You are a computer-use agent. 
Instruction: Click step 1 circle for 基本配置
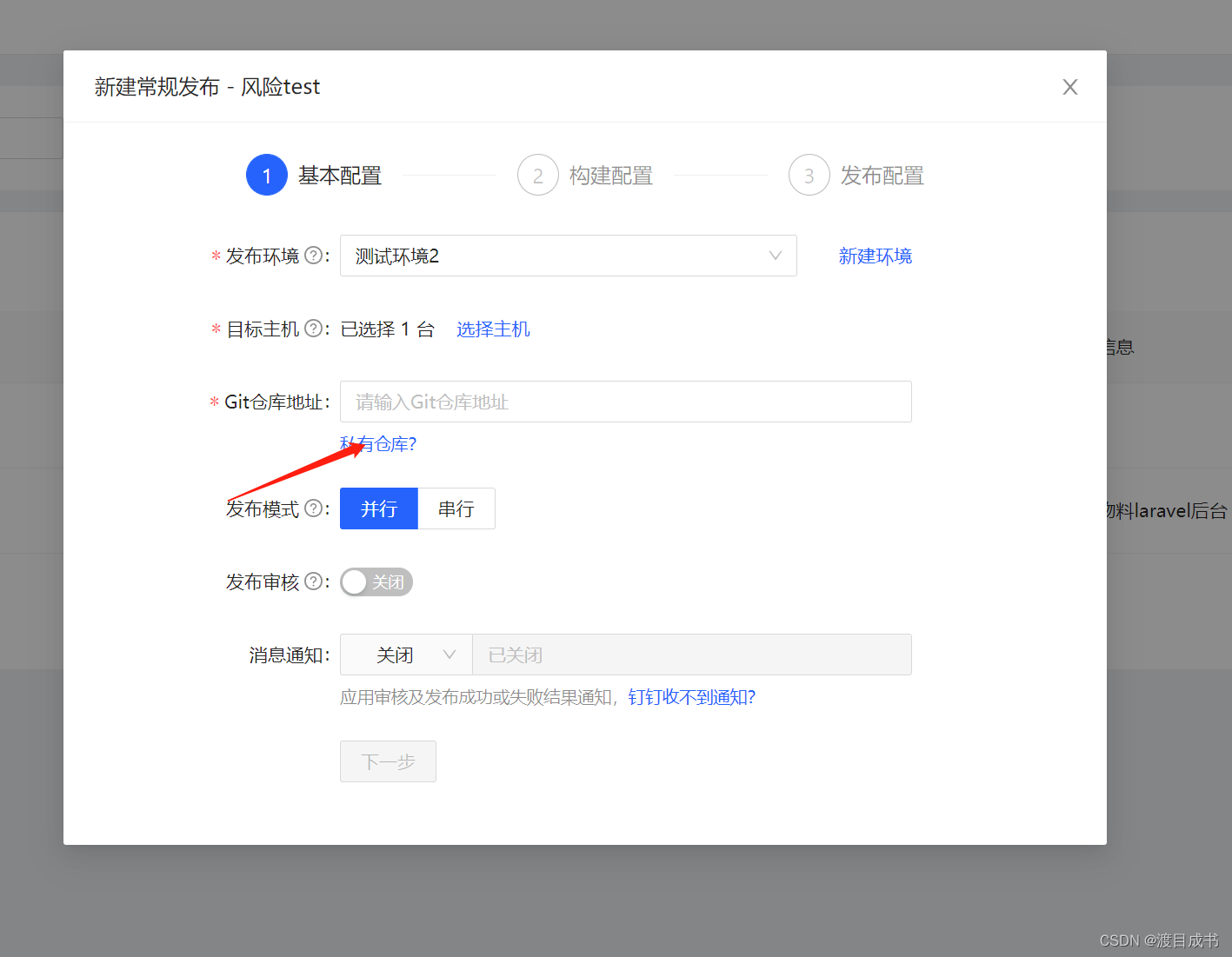[x=267, y=175]
